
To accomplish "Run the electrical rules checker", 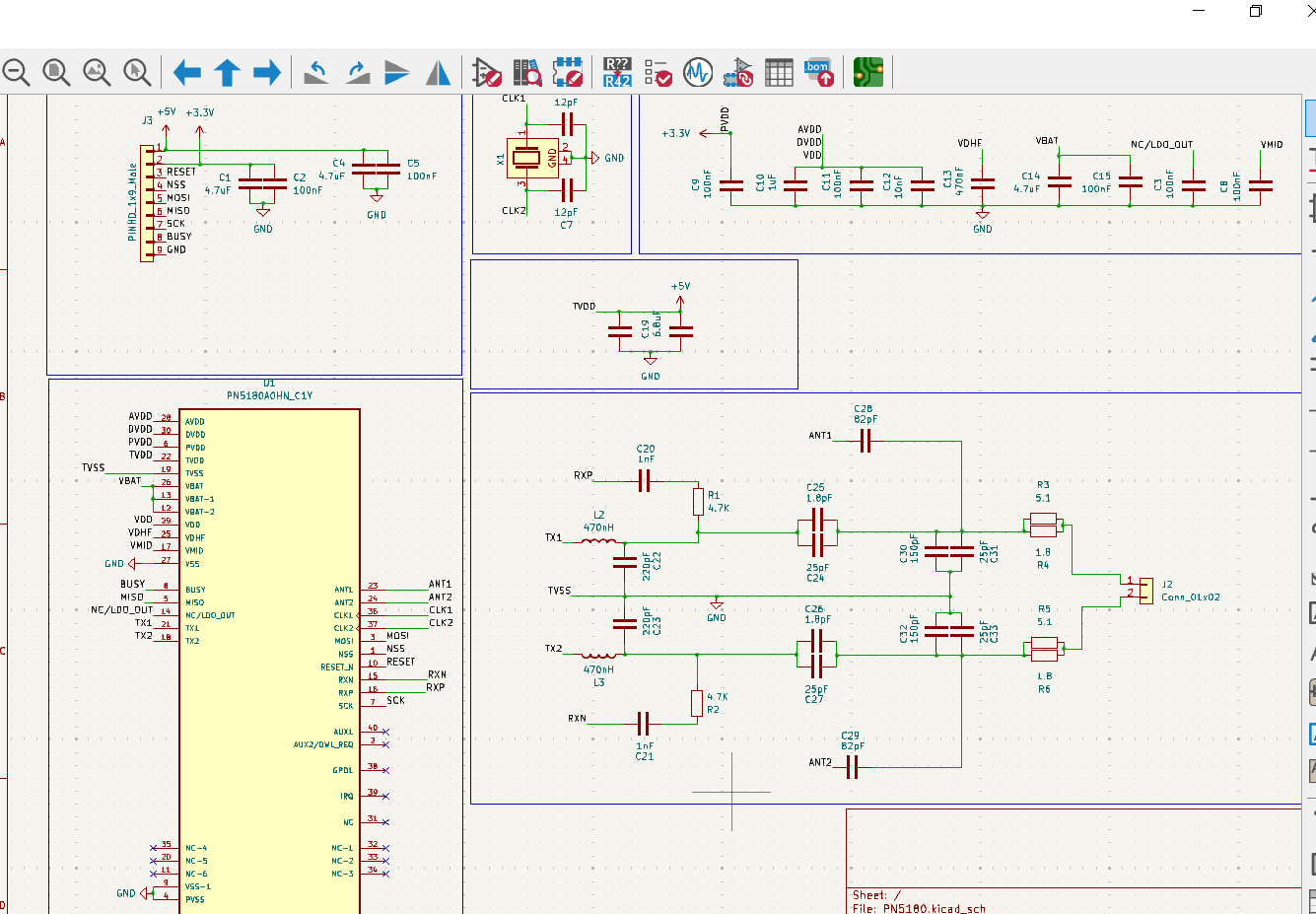I will click(x=658, y=72).
